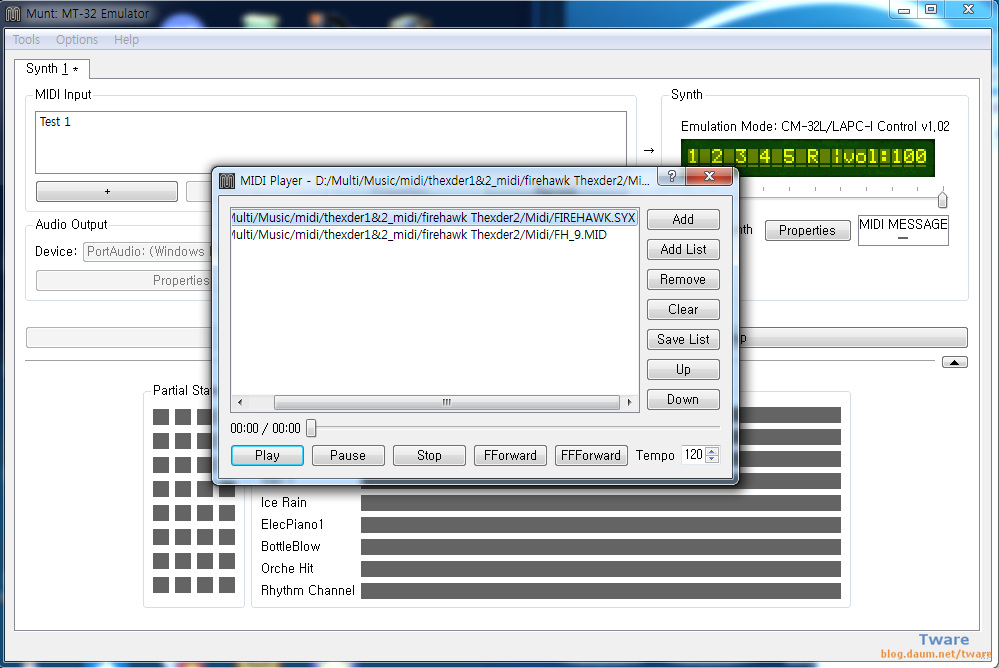Click the Add List button

coord(683,249)
